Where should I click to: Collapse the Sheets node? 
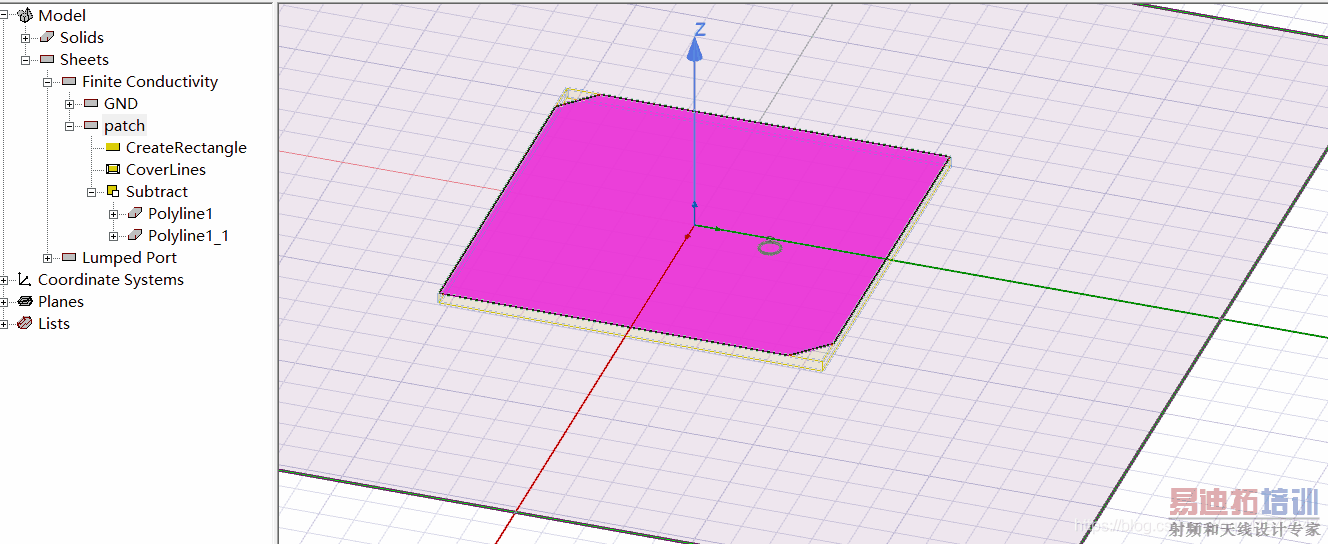point(26,60)
